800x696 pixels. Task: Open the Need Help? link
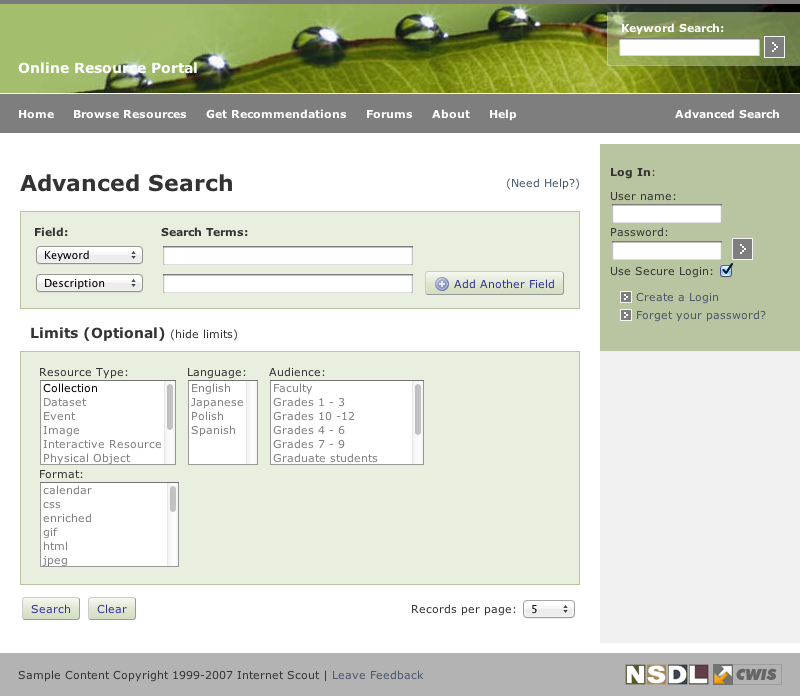(543, 183)
